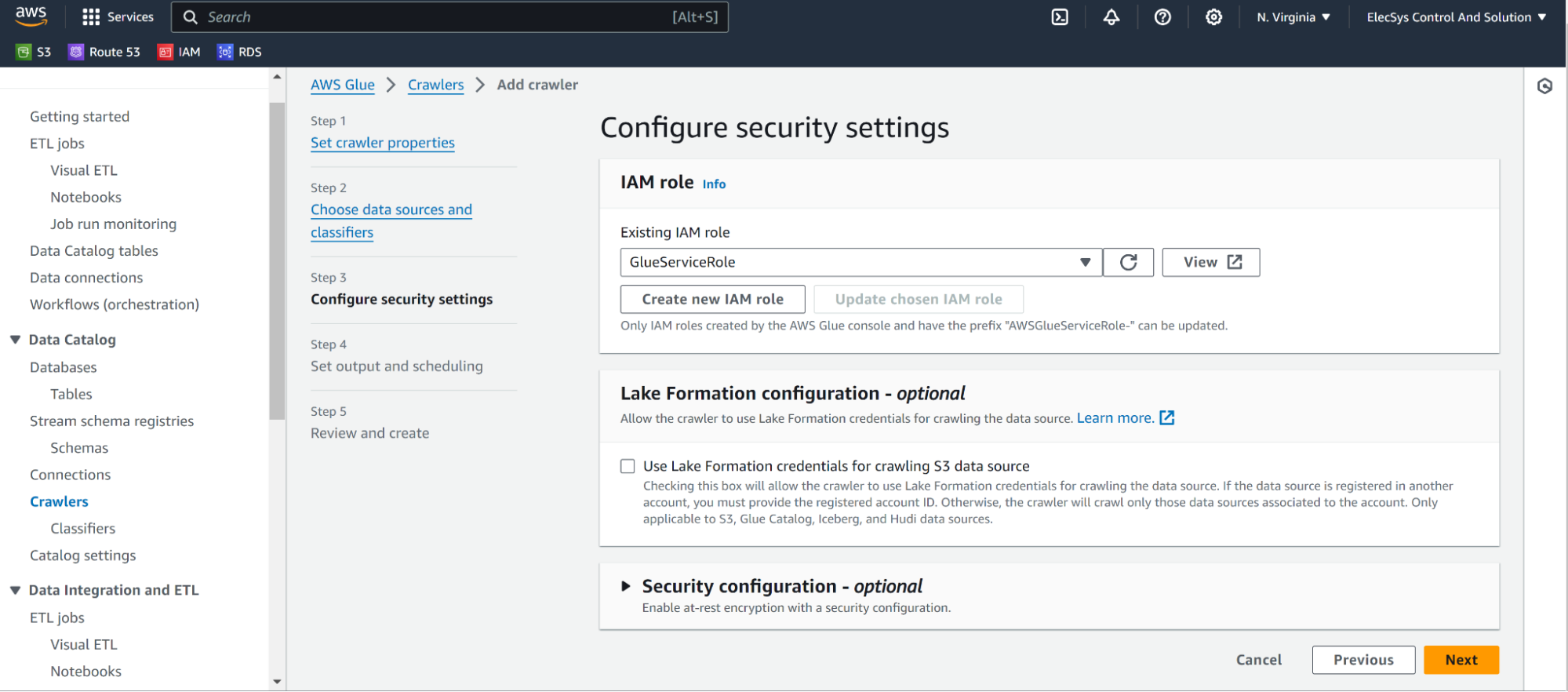
Task: Go to Getting started
Action: [x=79, y=116]
